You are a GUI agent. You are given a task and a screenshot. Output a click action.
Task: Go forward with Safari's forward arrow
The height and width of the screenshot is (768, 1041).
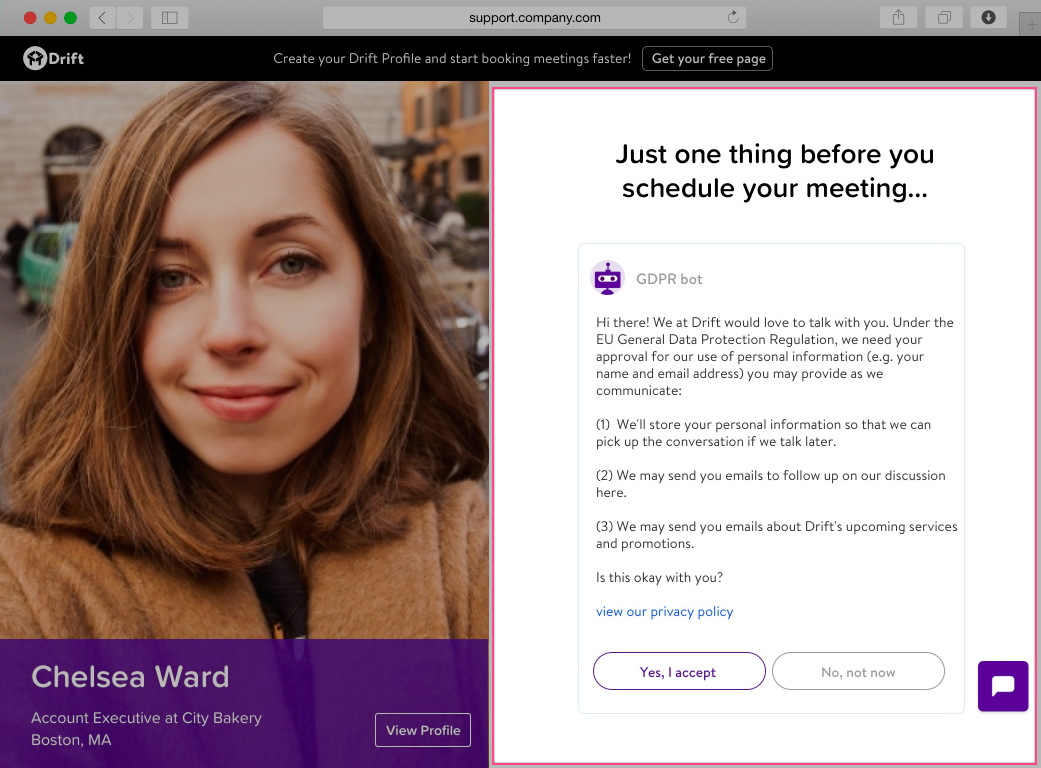(130, 18)
